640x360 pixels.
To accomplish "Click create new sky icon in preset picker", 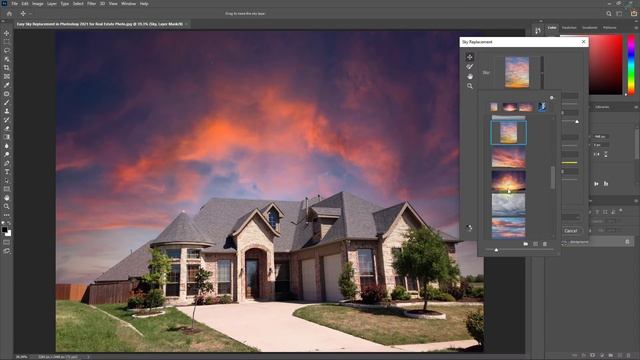I will [535, 244].
